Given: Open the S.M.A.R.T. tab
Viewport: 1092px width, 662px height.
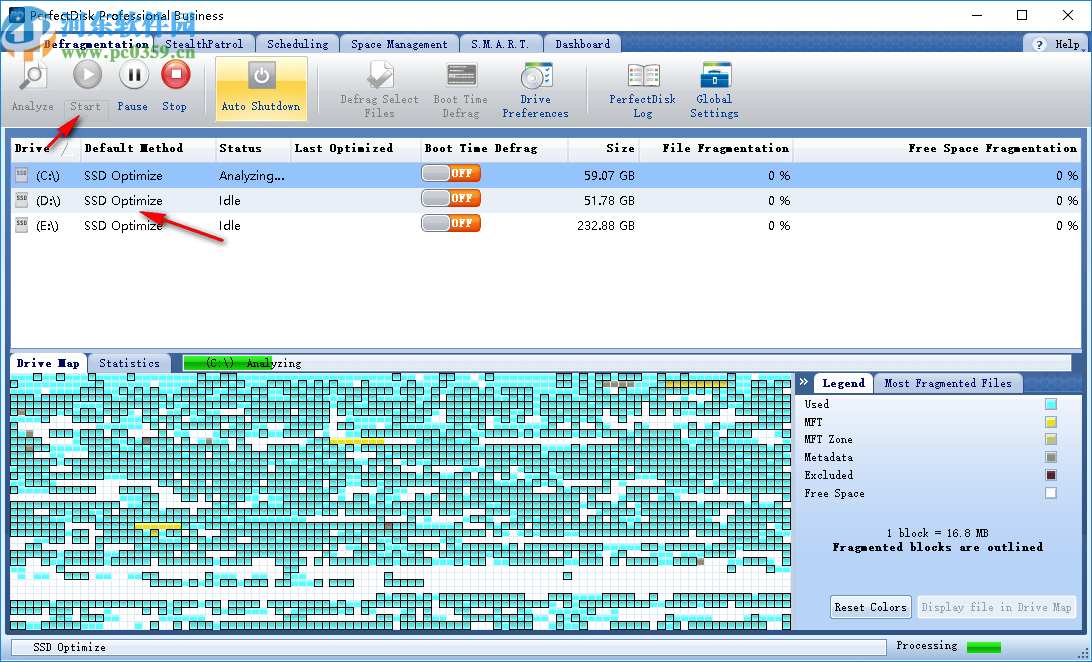Looking at the screenshot, I should point(499,43).
